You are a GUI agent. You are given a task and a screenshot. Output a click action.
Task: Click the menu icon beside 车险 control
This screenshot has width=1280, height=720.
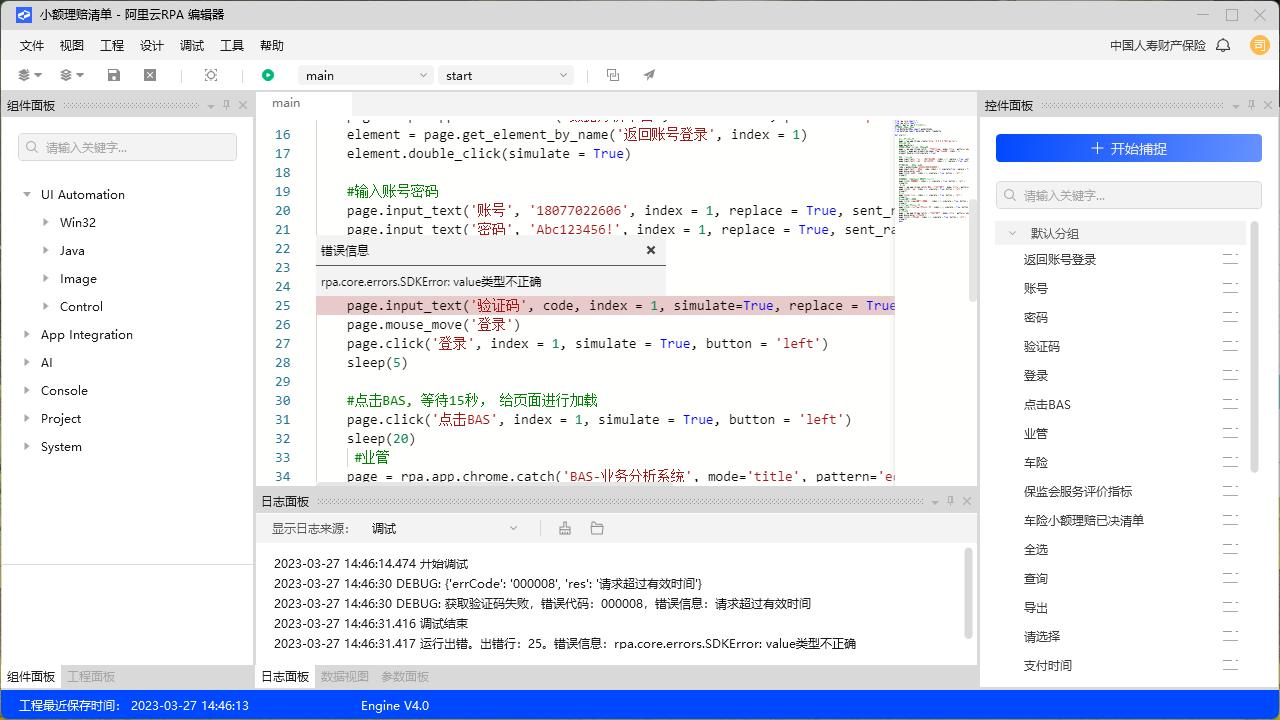click(1231, 463)
